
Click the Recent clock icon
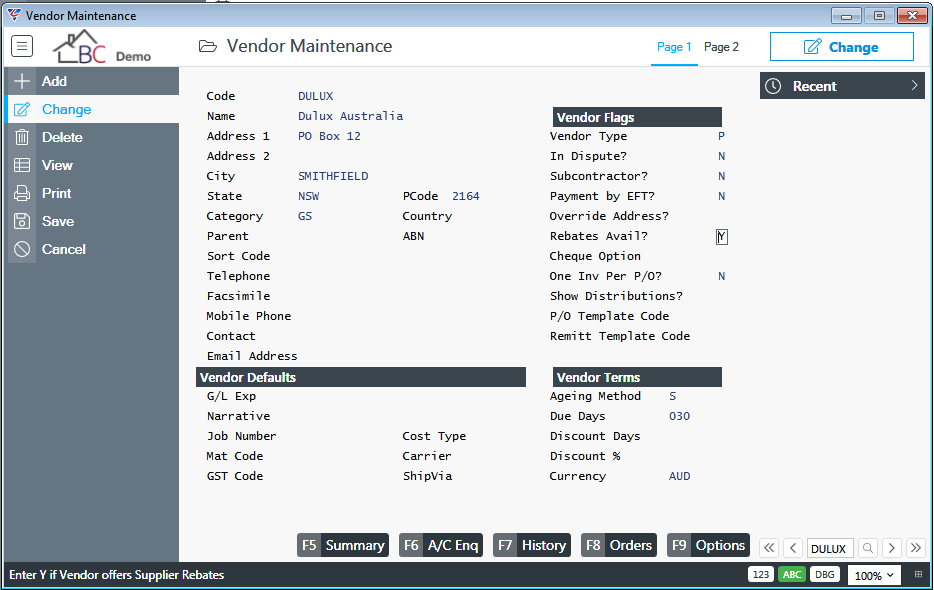pos(773,86)
